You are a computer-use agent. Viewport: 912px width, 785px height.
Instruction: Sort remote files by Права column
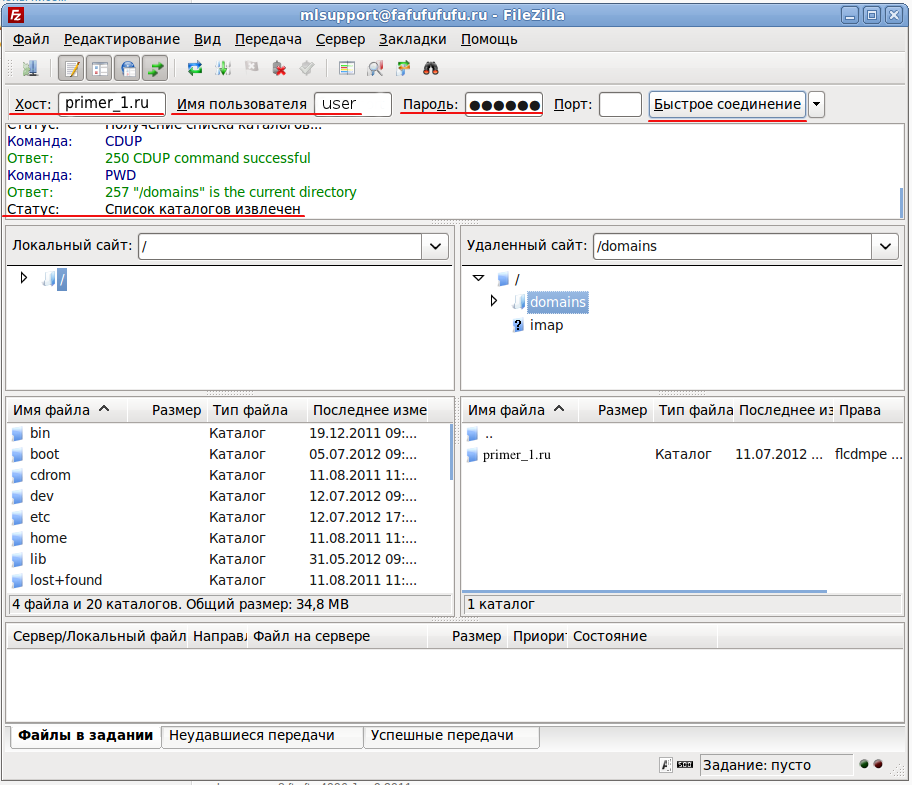click(869, 410)
